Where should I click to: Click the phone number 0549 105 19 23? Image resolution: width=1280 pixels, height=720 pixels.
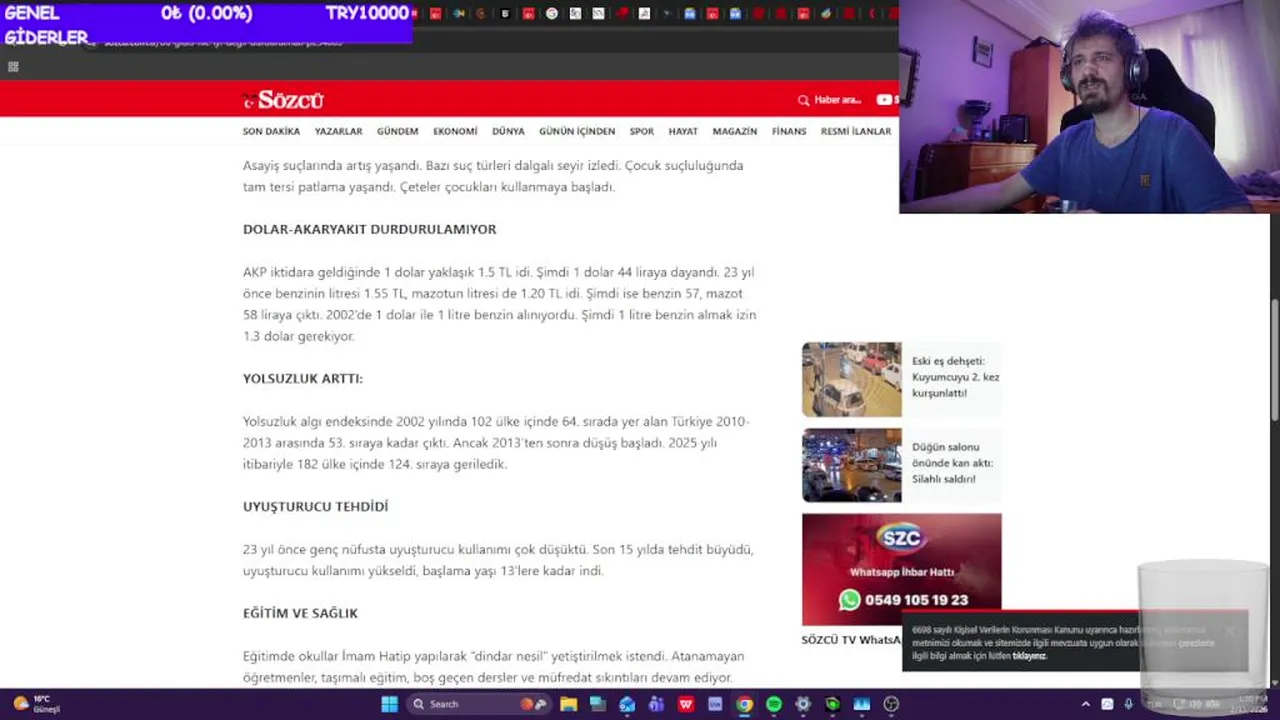point(916,600)
